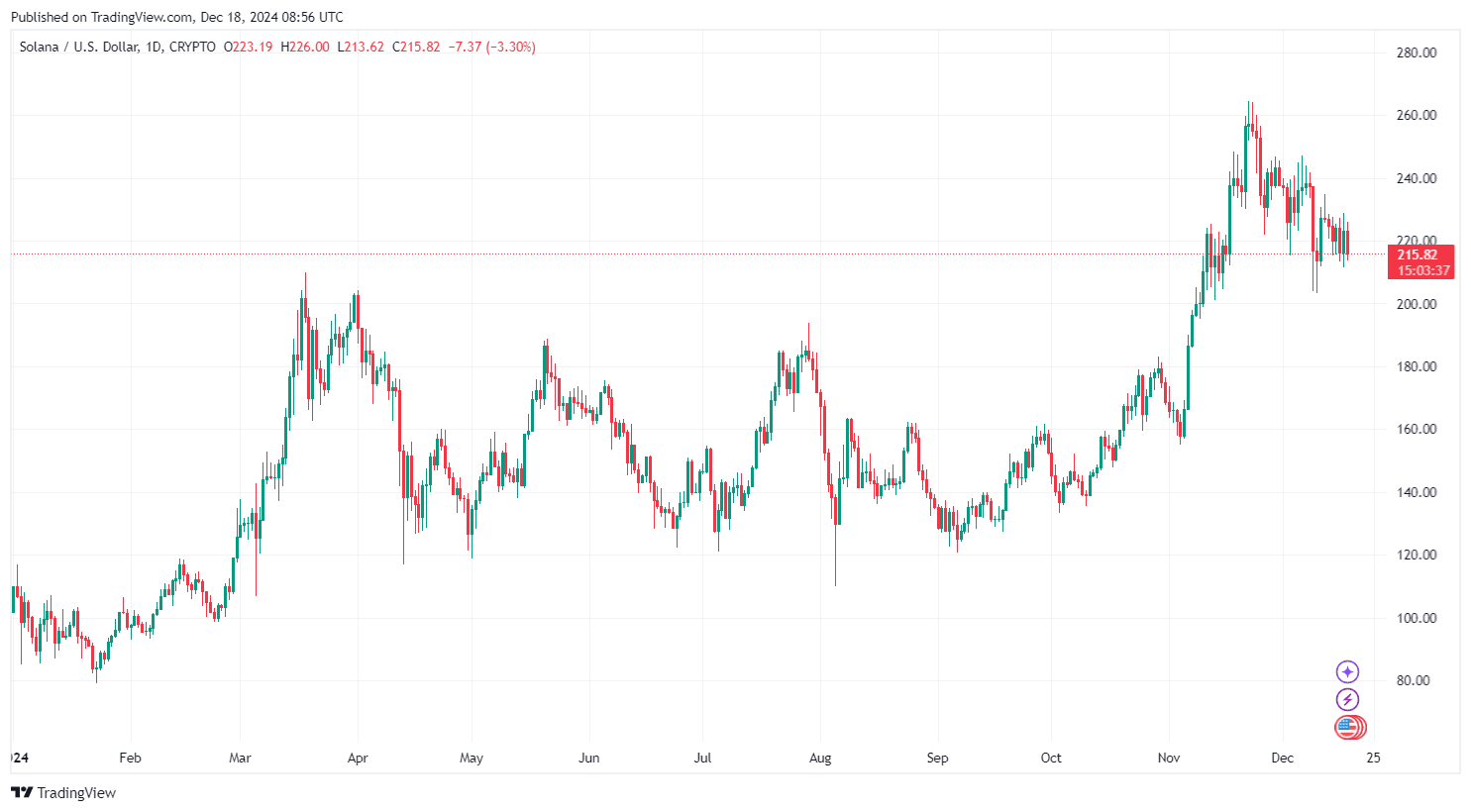Click the 160.00 price axis label

pos(1417,429)
